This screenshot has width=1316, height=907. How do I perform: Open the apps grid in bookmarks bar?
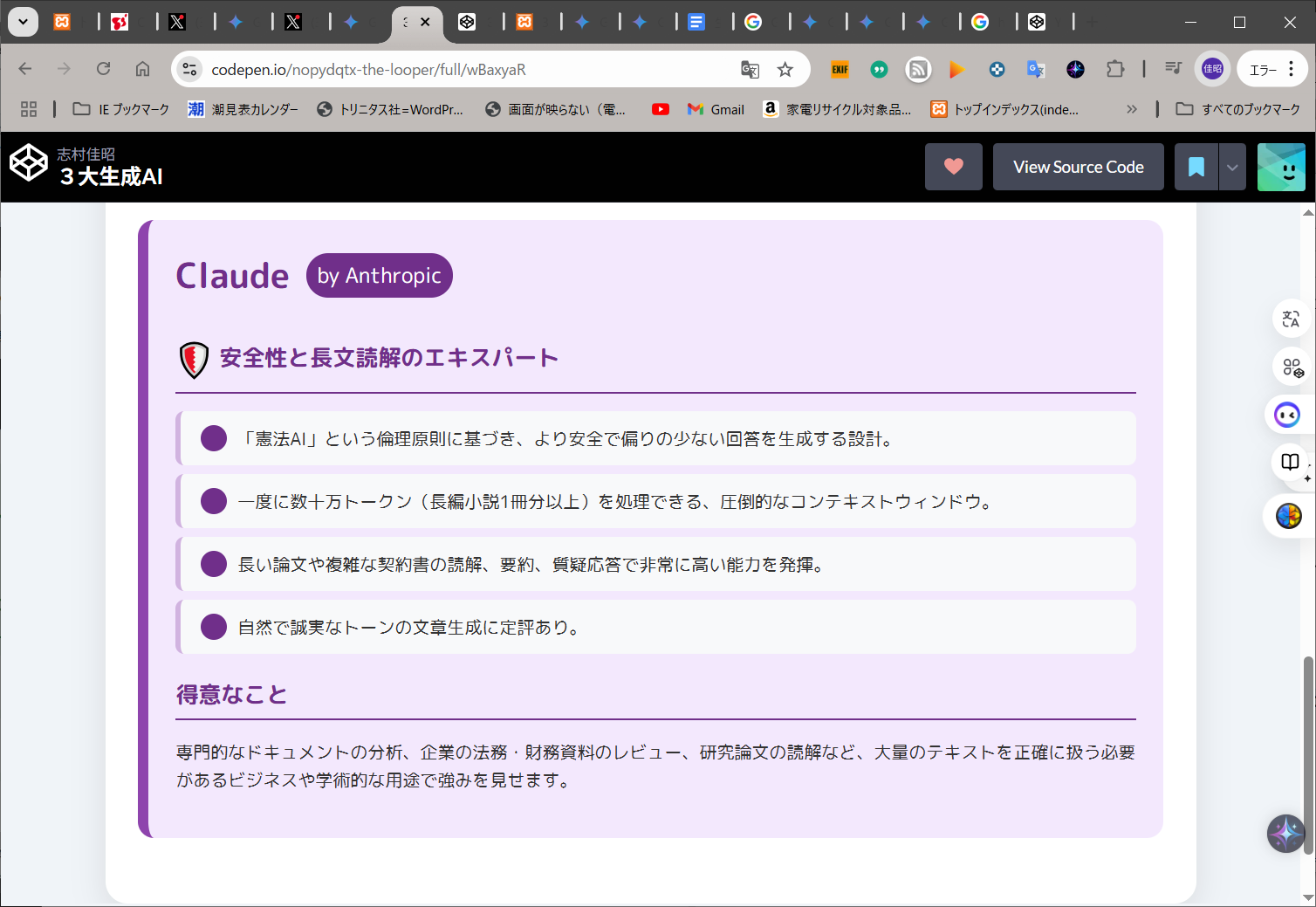coord(29,109)
